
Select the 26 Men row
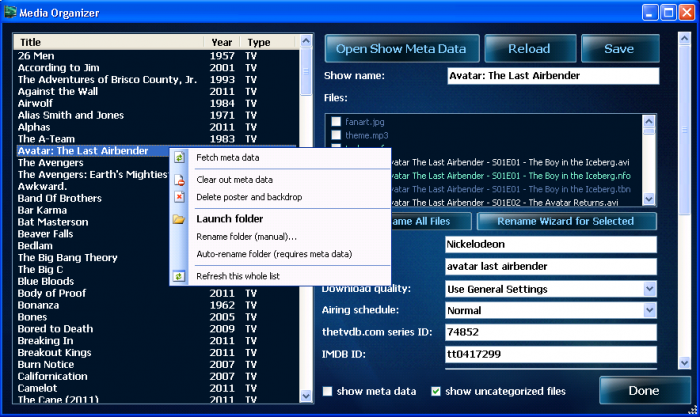(156, 56)
